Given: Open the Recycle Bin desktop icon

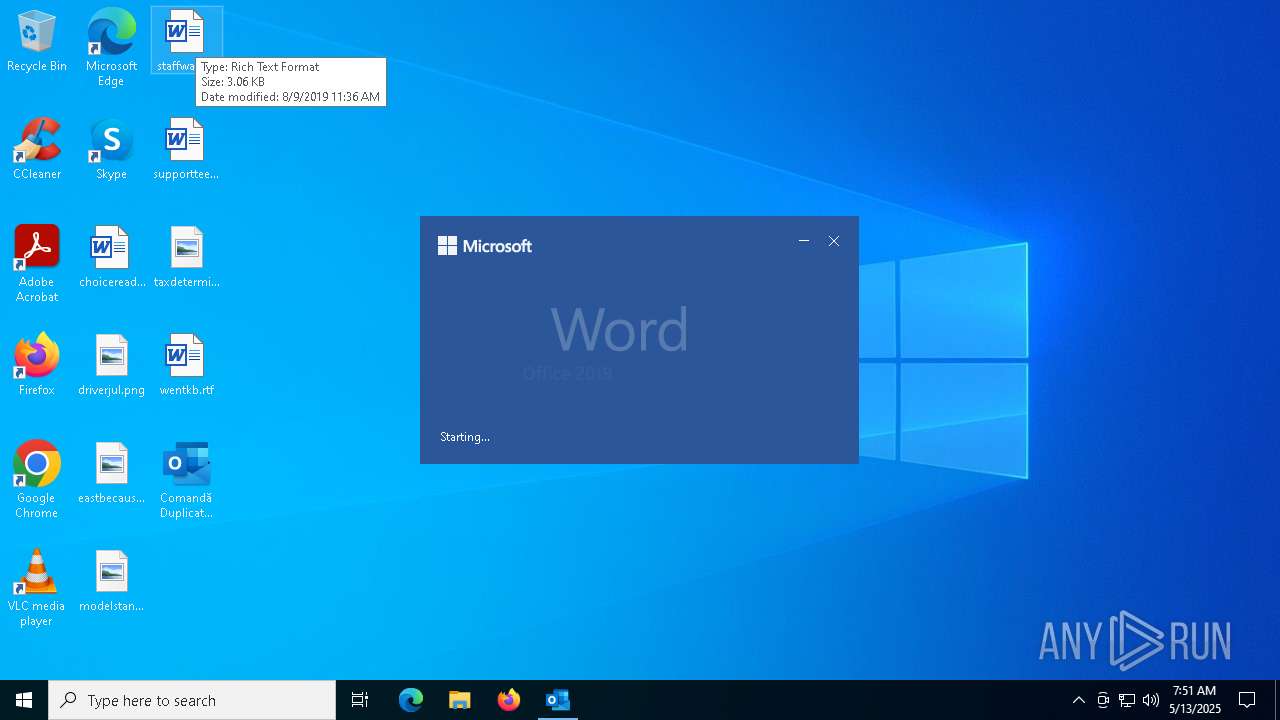Looking at the screenshot, I should point(37,41).
